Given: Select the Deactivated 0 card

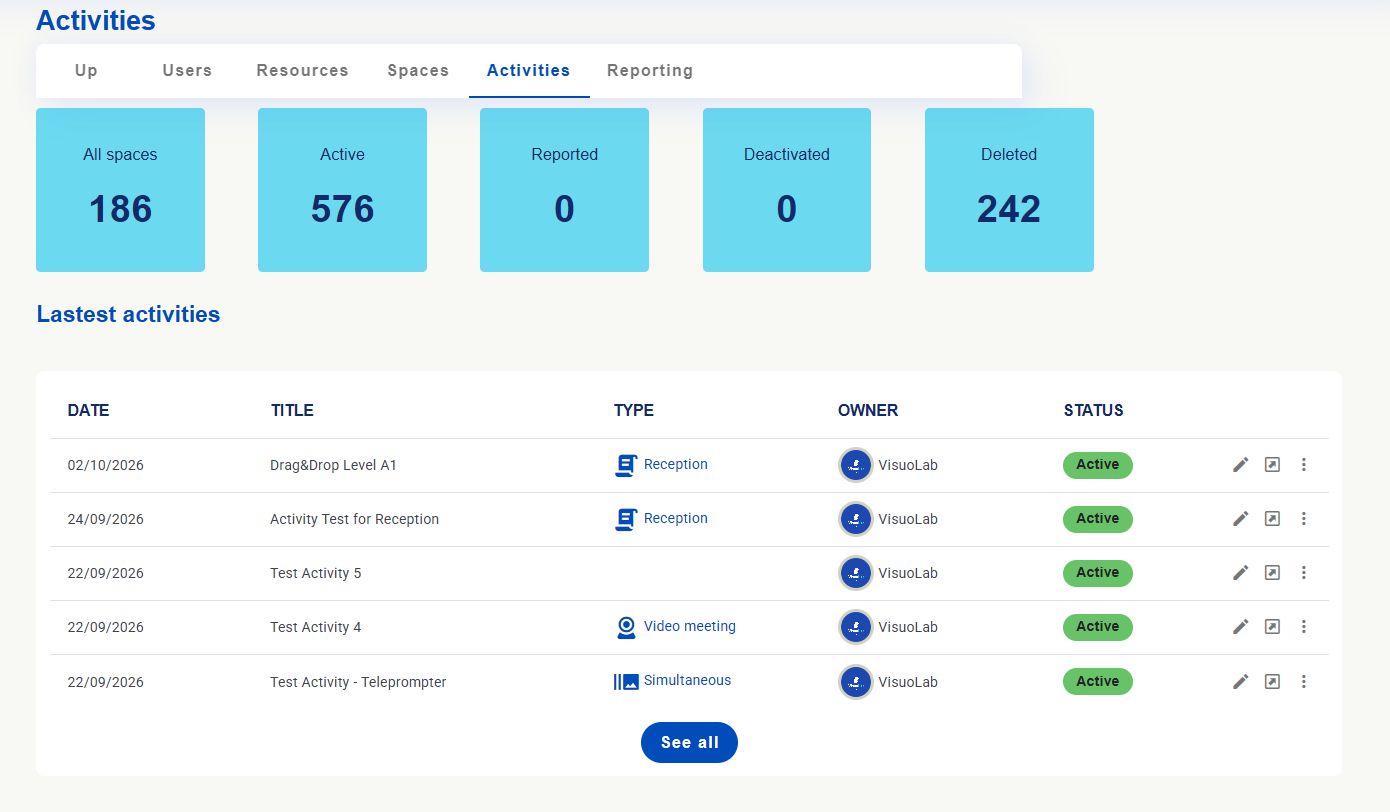Looking at the screenshot, I should coord(787,190).
